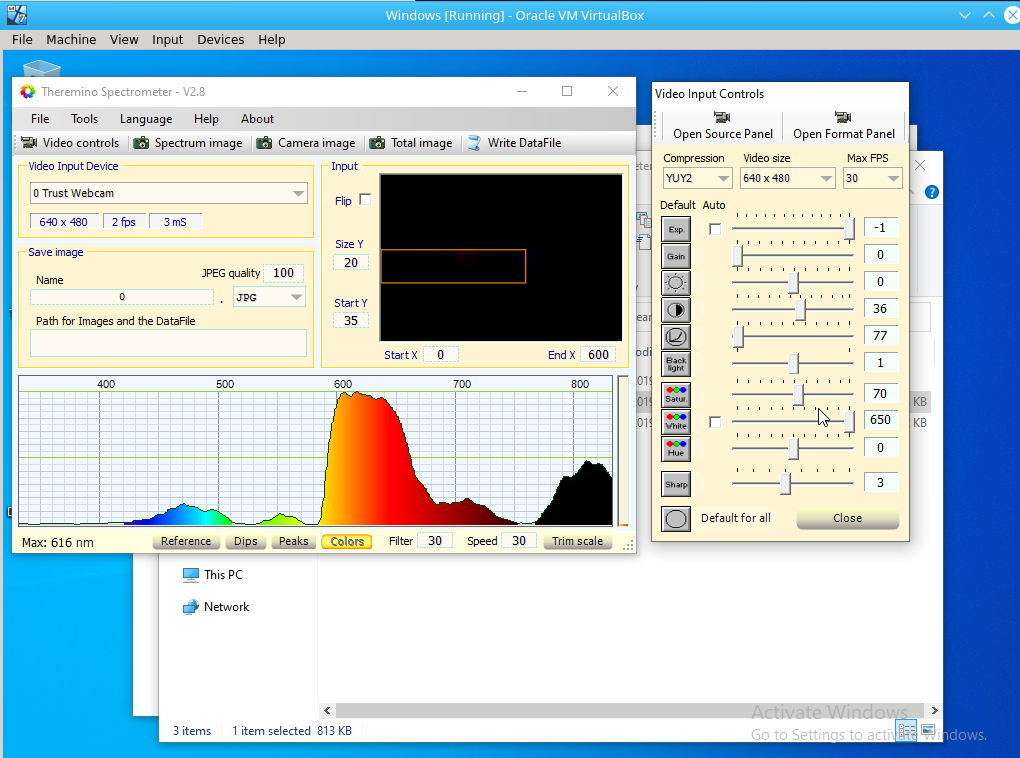Save Camera image from toolbar
1020x758 pixels.
(306, 142)
